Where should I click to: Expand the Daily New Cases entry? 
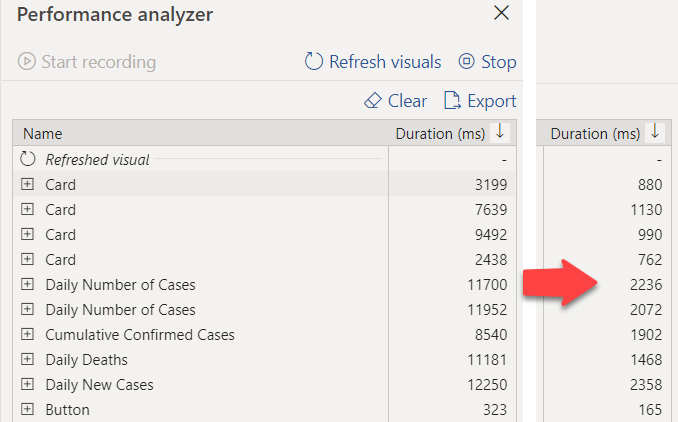click(x=27, y=384)
